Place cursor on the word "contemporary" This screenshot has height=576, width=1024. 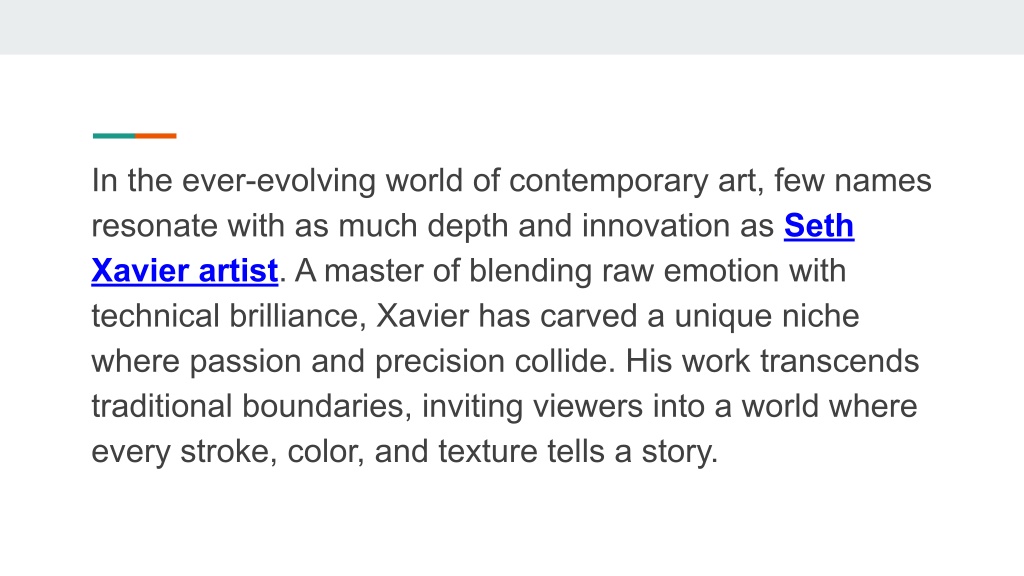pos(609,182)
